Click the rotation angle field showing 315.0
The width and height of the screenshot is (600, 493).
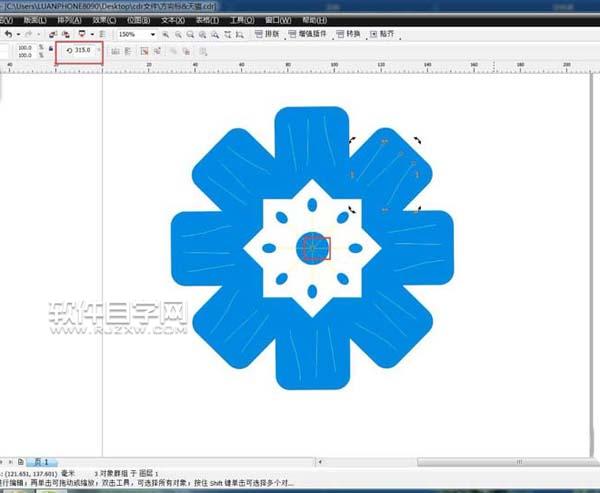[x=82, y=50]
